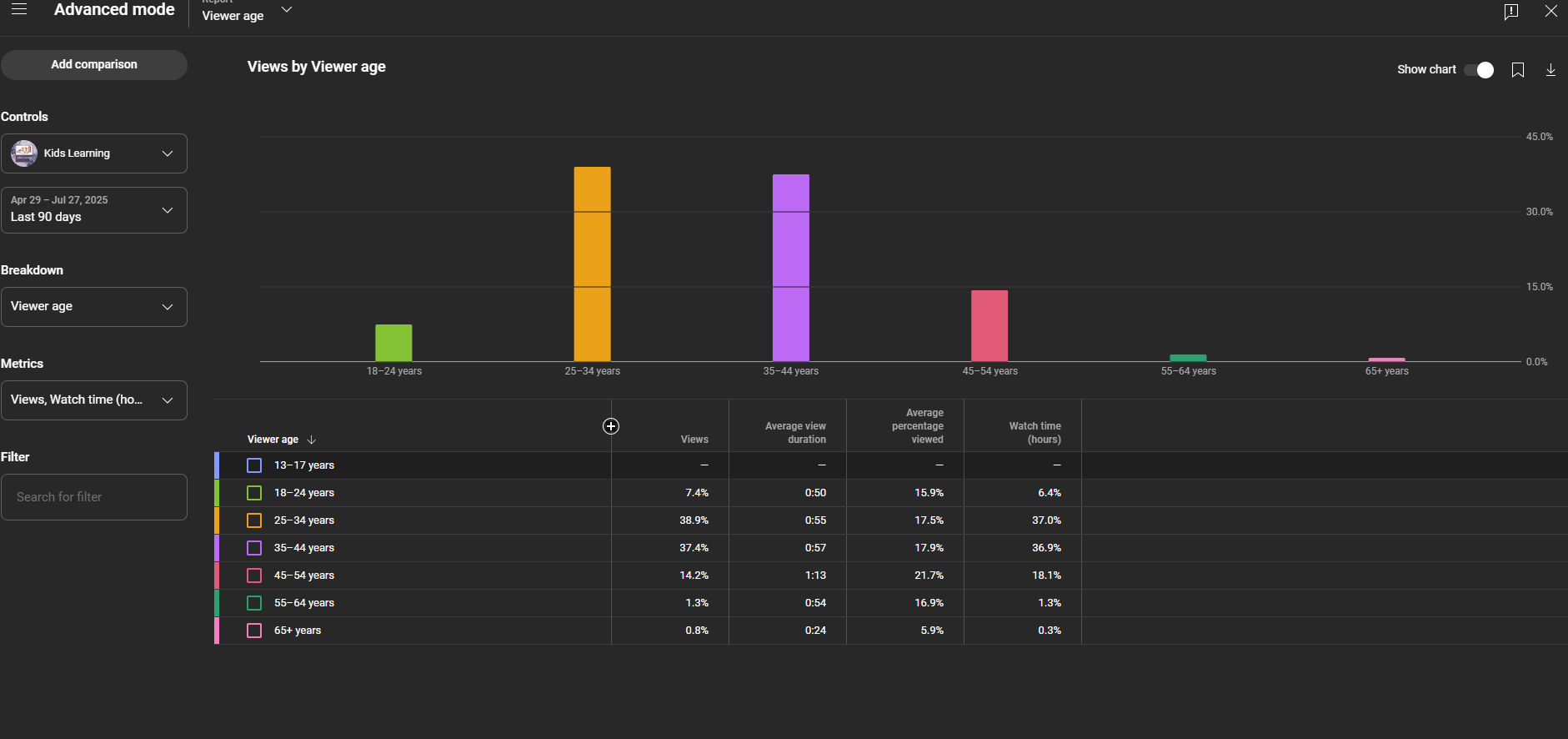Check the 65+ years row checkbox
Viewport: 1568px width, 739px height.
click(254, 631)
